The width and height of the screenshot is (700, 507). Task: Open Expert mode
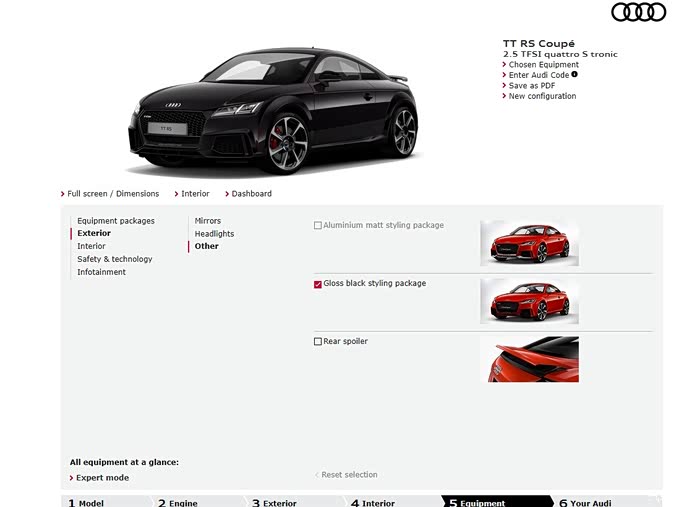click(102, 478)
